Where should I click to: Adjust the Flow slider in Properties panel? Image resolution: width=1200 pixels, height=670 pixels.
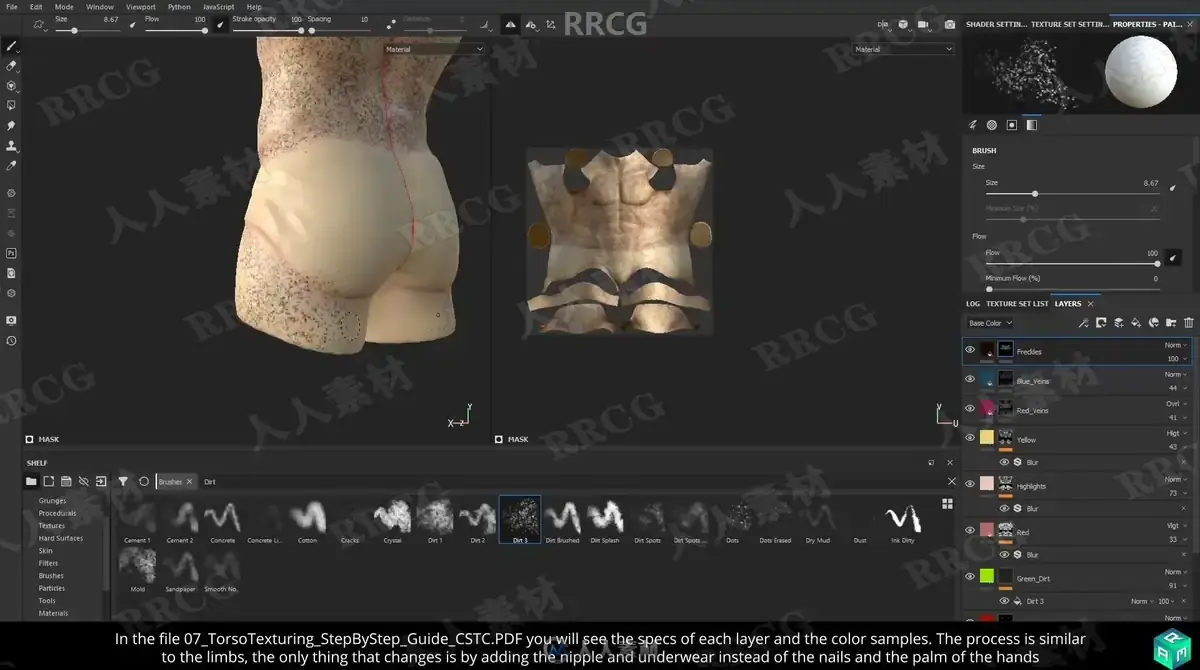point(1072,264)
